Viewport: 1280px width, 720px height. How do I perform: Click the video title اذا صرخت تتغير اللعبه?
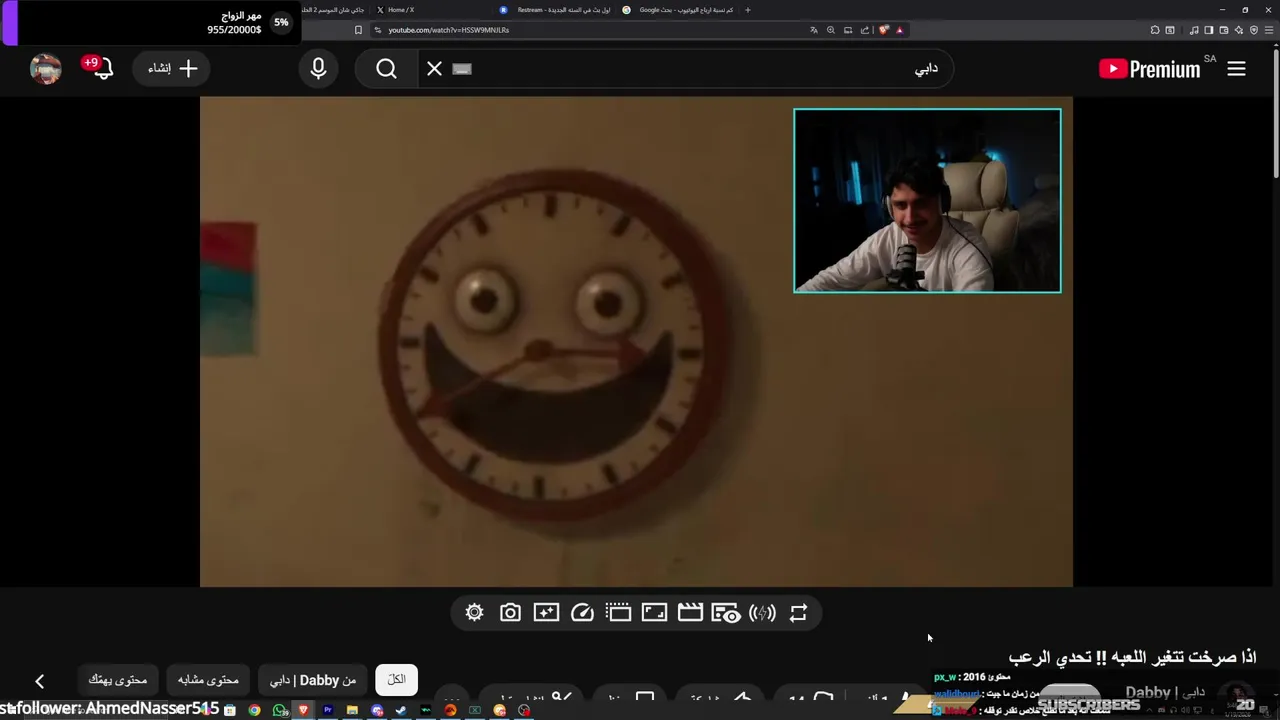tap(1133, 657)
